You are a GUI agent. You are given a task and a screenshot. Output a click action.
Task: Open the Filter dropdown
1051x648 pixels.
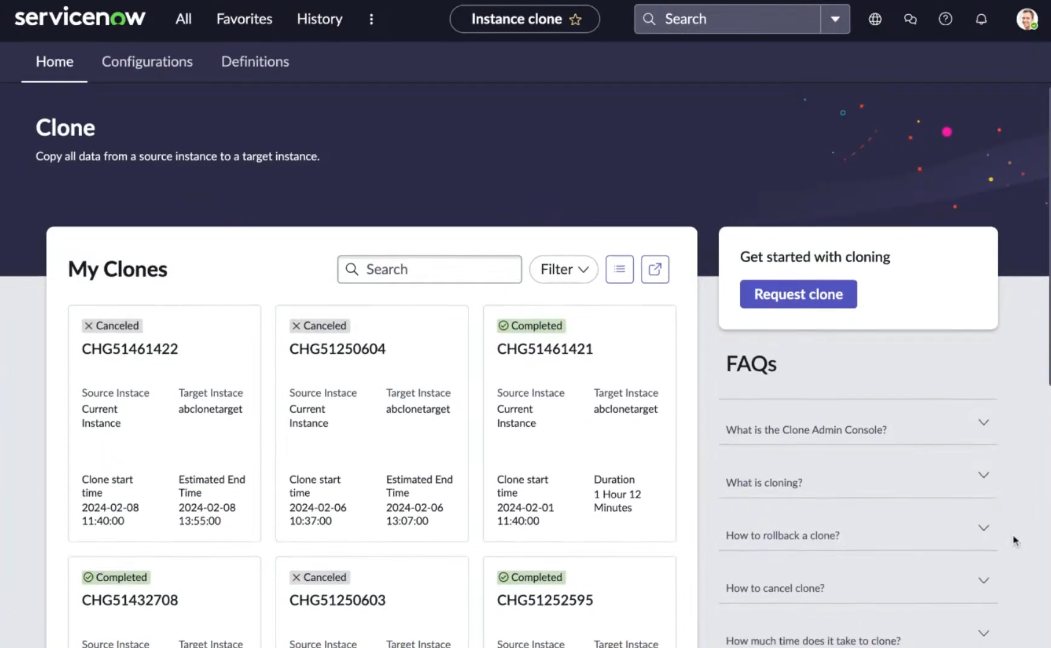tap(564, 269)
